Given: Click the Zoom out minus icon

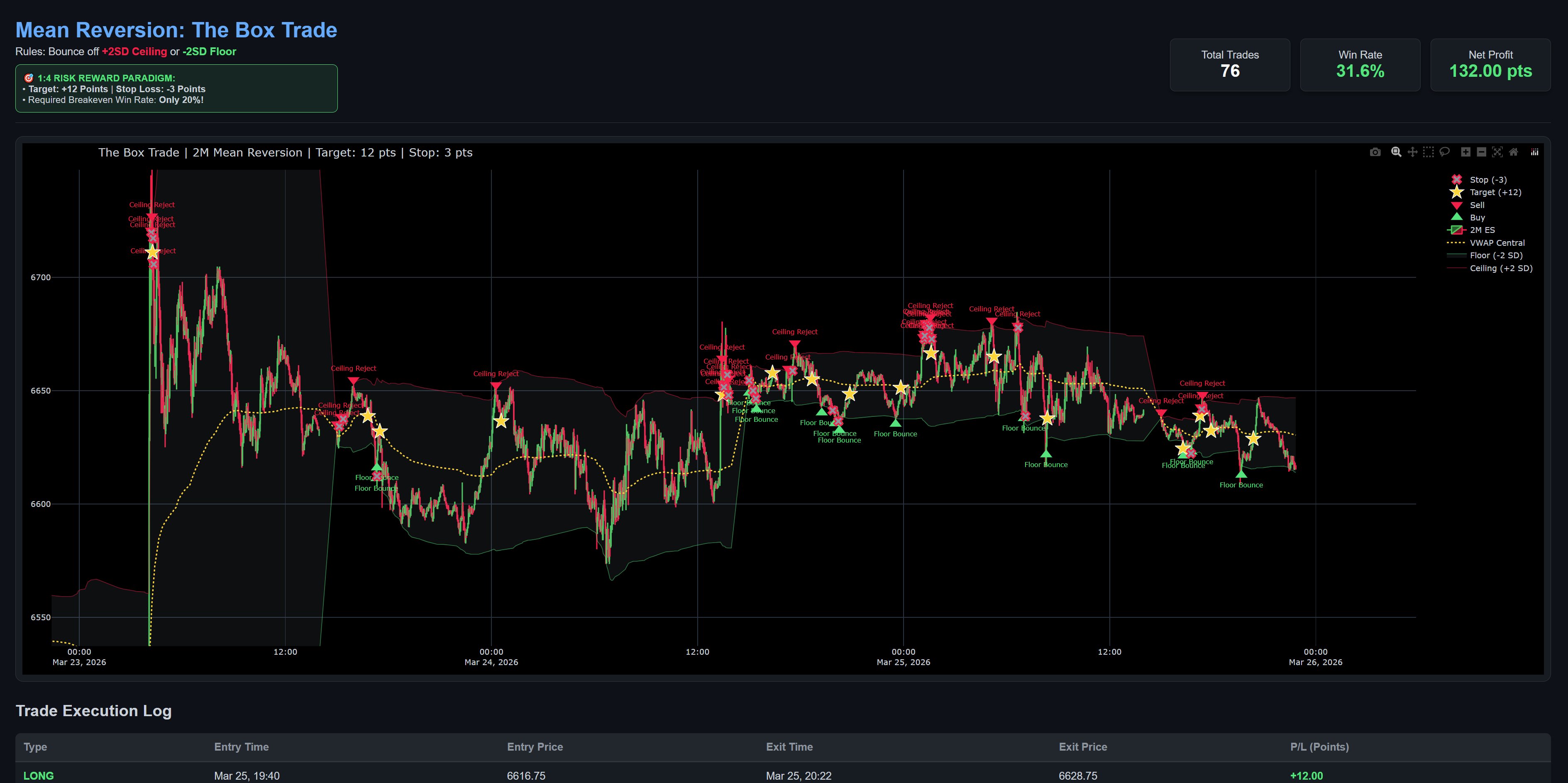Looking at the screenshot, I should click(x=1482, y=152).
